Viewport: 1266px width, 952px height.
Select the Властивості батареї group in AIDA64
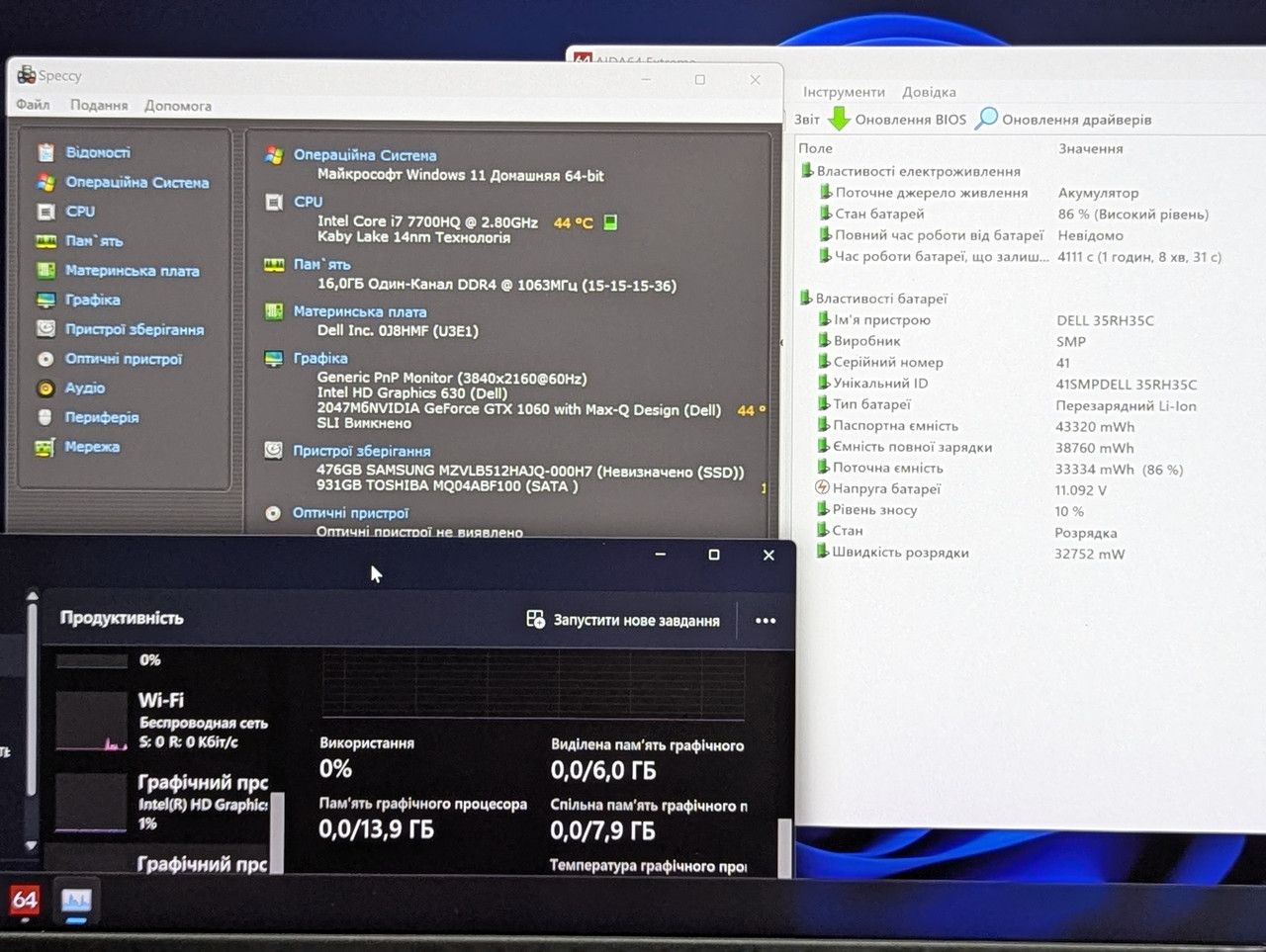point(881,299)
